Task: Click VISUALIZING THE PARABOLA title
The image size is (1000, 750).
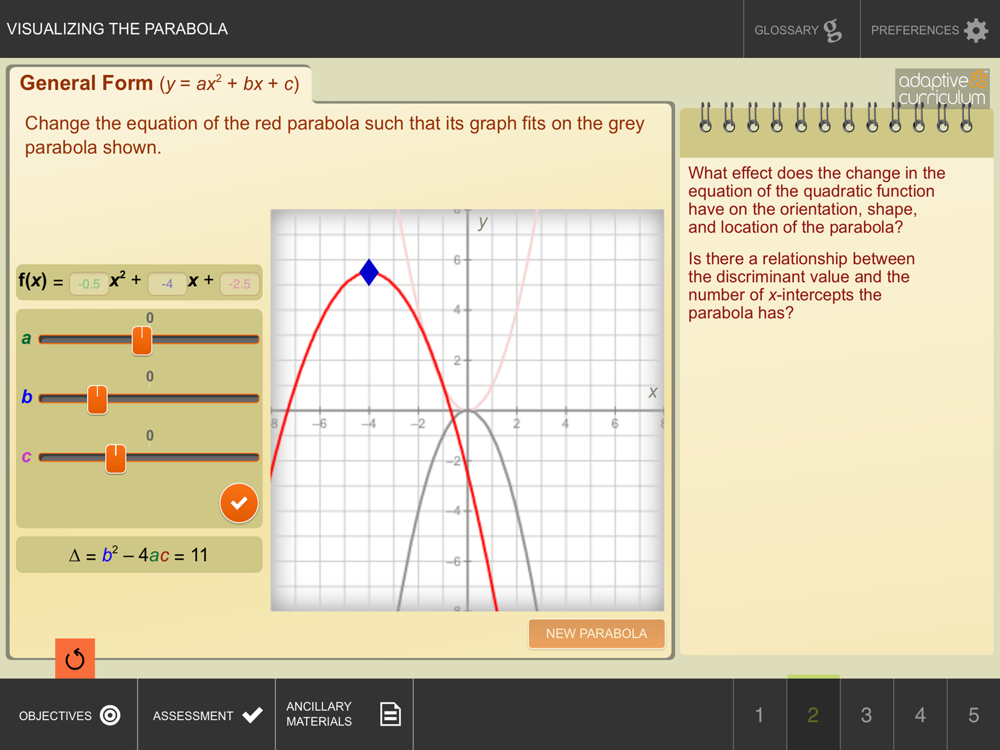Action: click(117, 29)
